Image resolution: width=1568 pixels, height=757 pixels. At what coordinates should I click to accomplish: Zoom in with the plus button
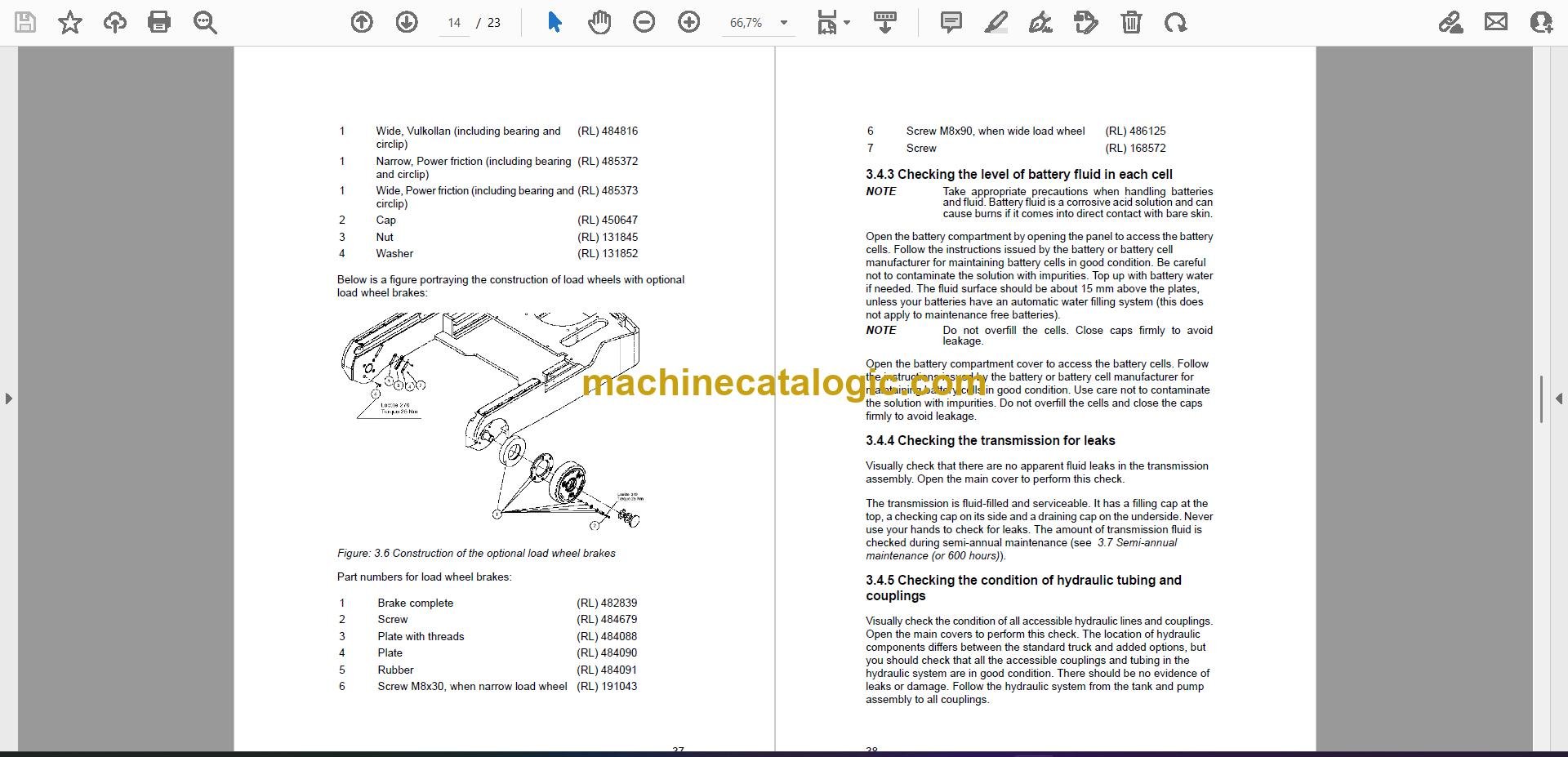coord(689,22)
